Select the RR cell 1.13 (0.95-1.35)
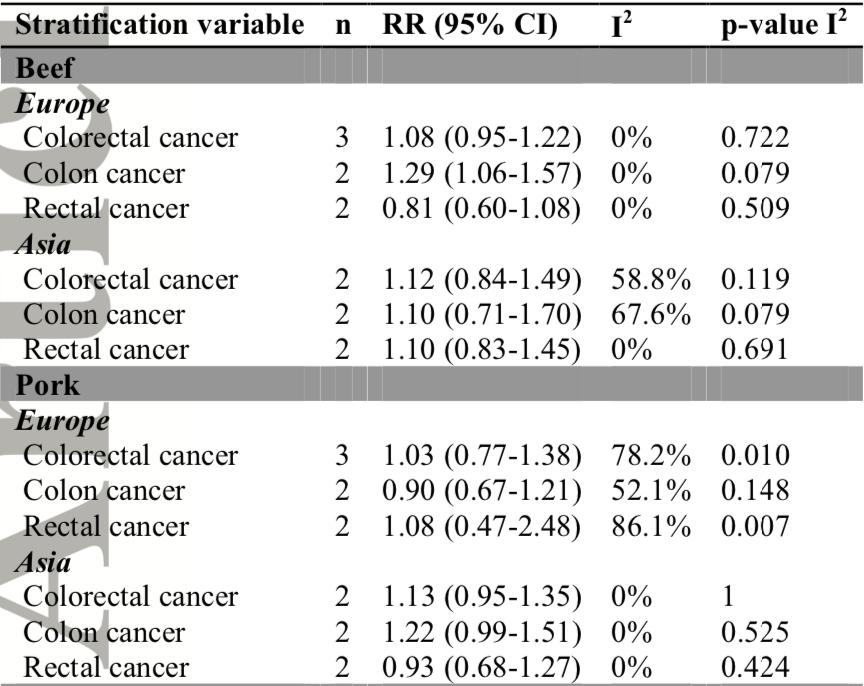 pyautogui.click(x=482, y=597)
